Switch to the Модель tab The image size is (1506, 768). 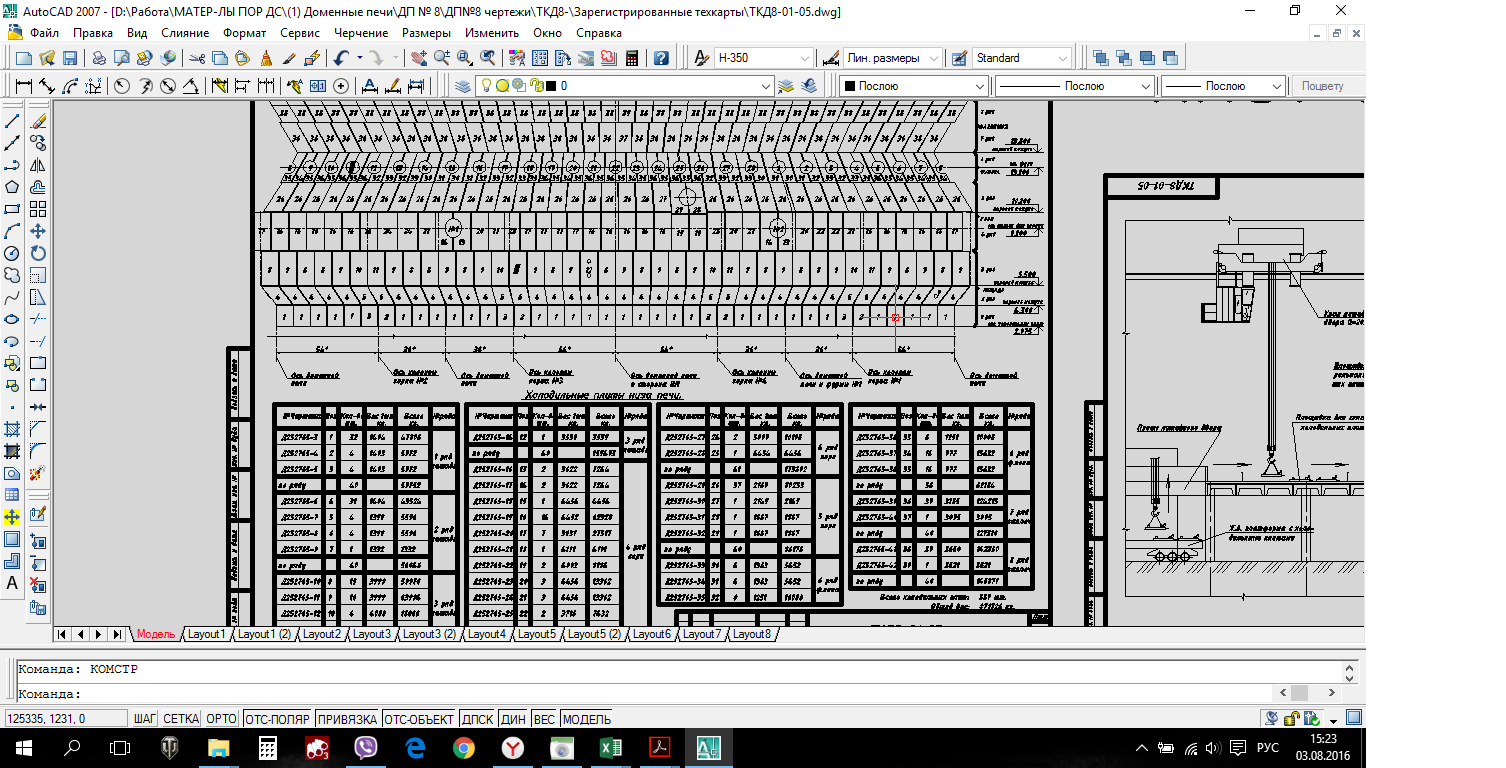click(x=156, y=634)
